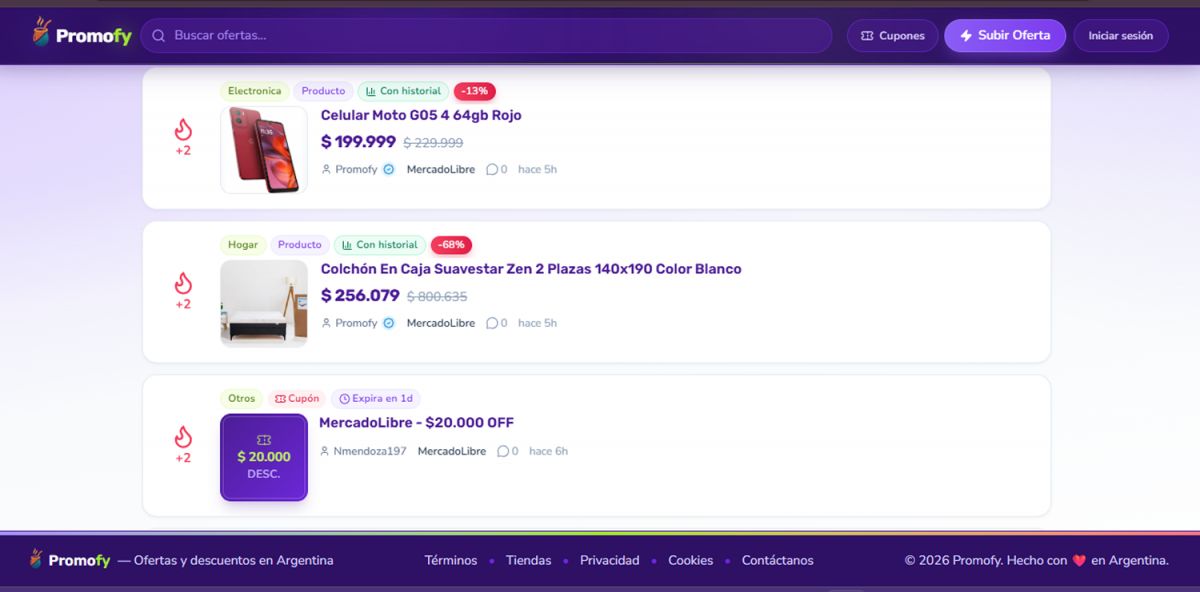Click the footer Promofy logo

coord(69,560)
